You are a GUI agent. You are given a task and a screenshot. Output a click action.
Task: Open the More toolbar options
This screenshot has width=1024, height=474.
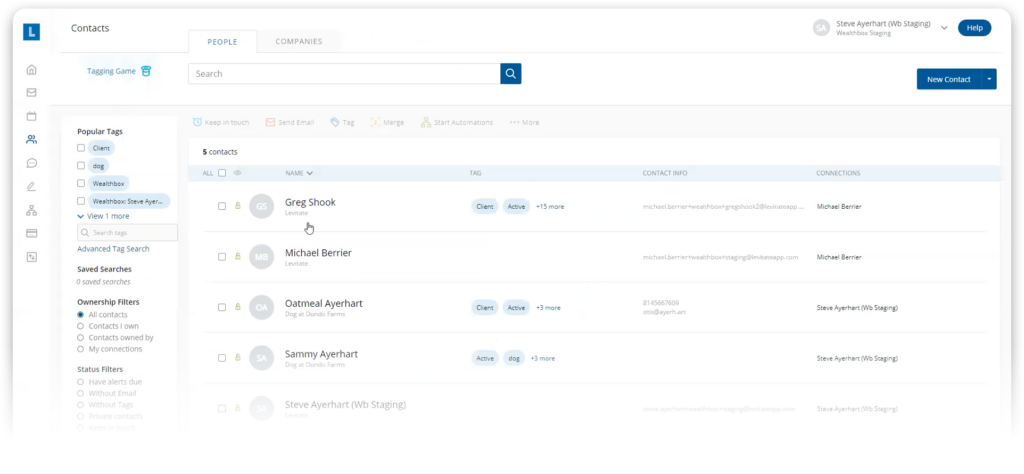pyautogui.click(x=524, y=122)
